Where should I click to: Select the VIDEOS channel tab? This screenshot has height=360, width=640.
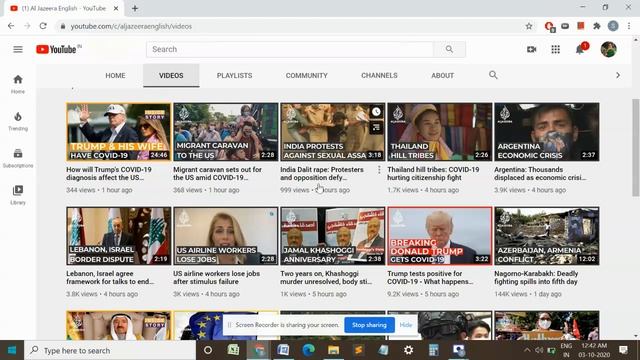coord(171,76)
